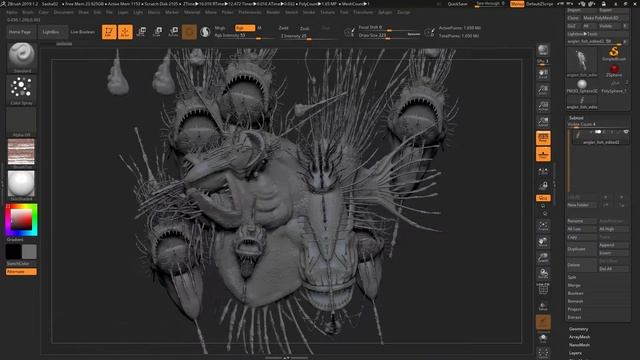Enable Zadd mode
640x360 pixels.
point(284,28)
